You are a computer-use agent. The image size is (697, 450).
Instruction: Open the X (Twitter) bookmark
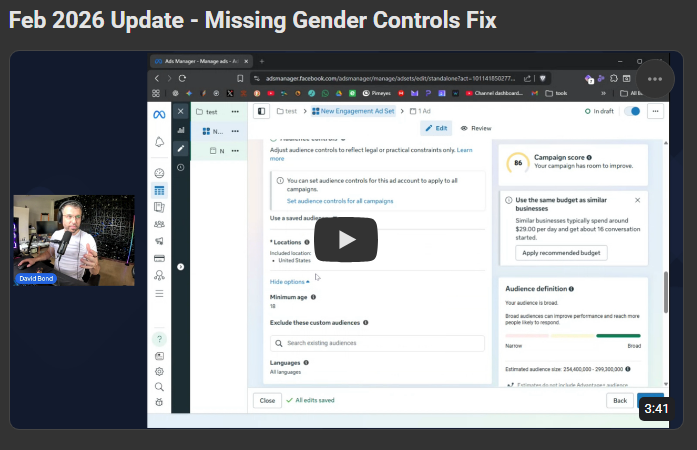pyautogui.click(x=230, y=93)
